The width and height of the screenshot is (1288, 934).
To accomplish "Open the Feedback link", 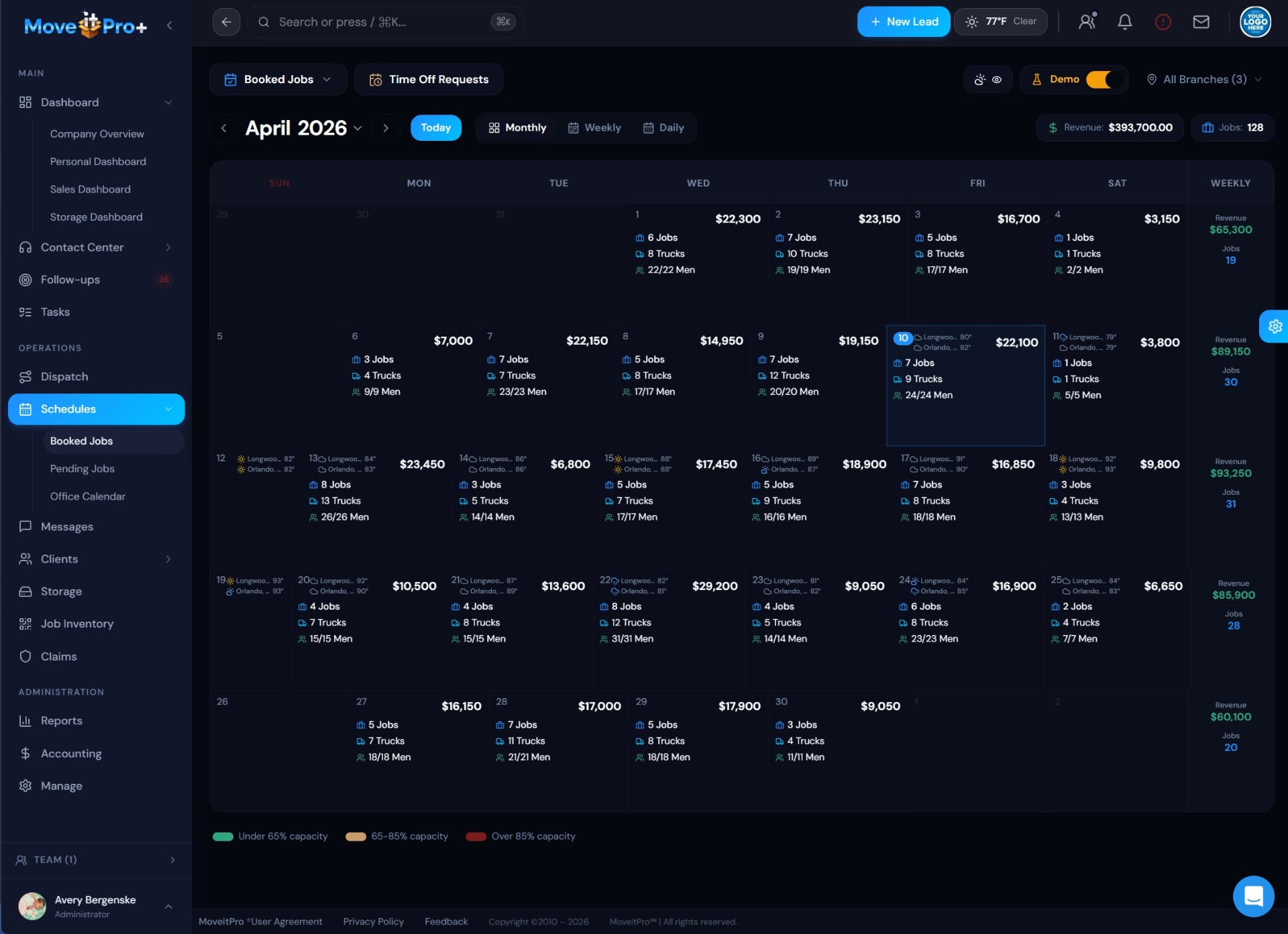I will coord(446,922).
